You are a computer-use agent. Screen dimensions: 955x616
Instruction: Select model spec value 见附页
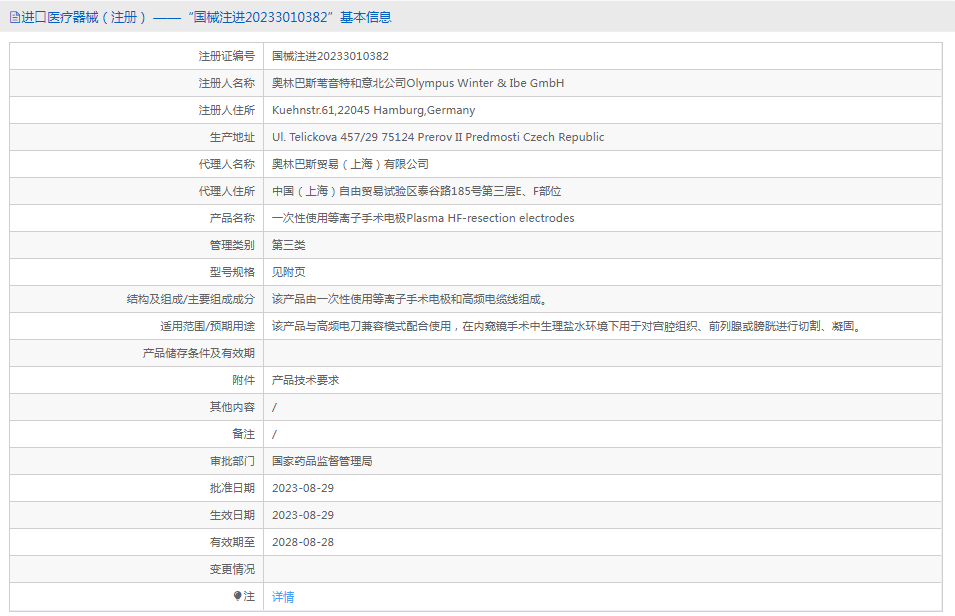[x=289, y=272]
